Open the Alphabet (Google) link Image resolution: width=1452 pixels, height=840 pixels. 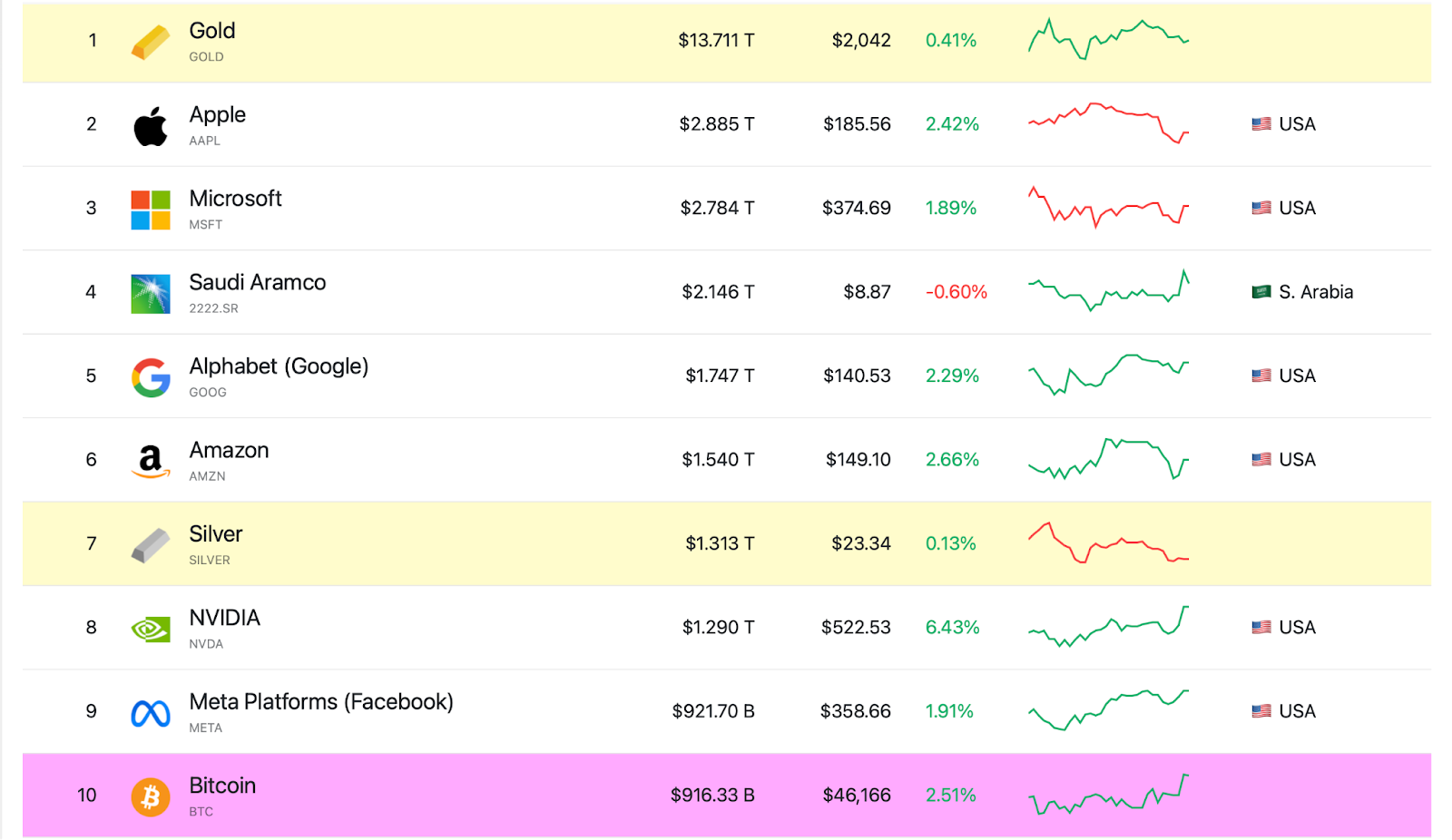(x=279, y=366)
